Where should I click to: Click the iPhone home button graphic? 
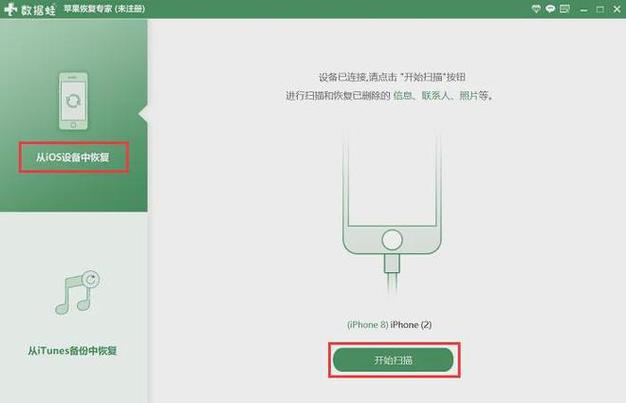click(392, 240)
